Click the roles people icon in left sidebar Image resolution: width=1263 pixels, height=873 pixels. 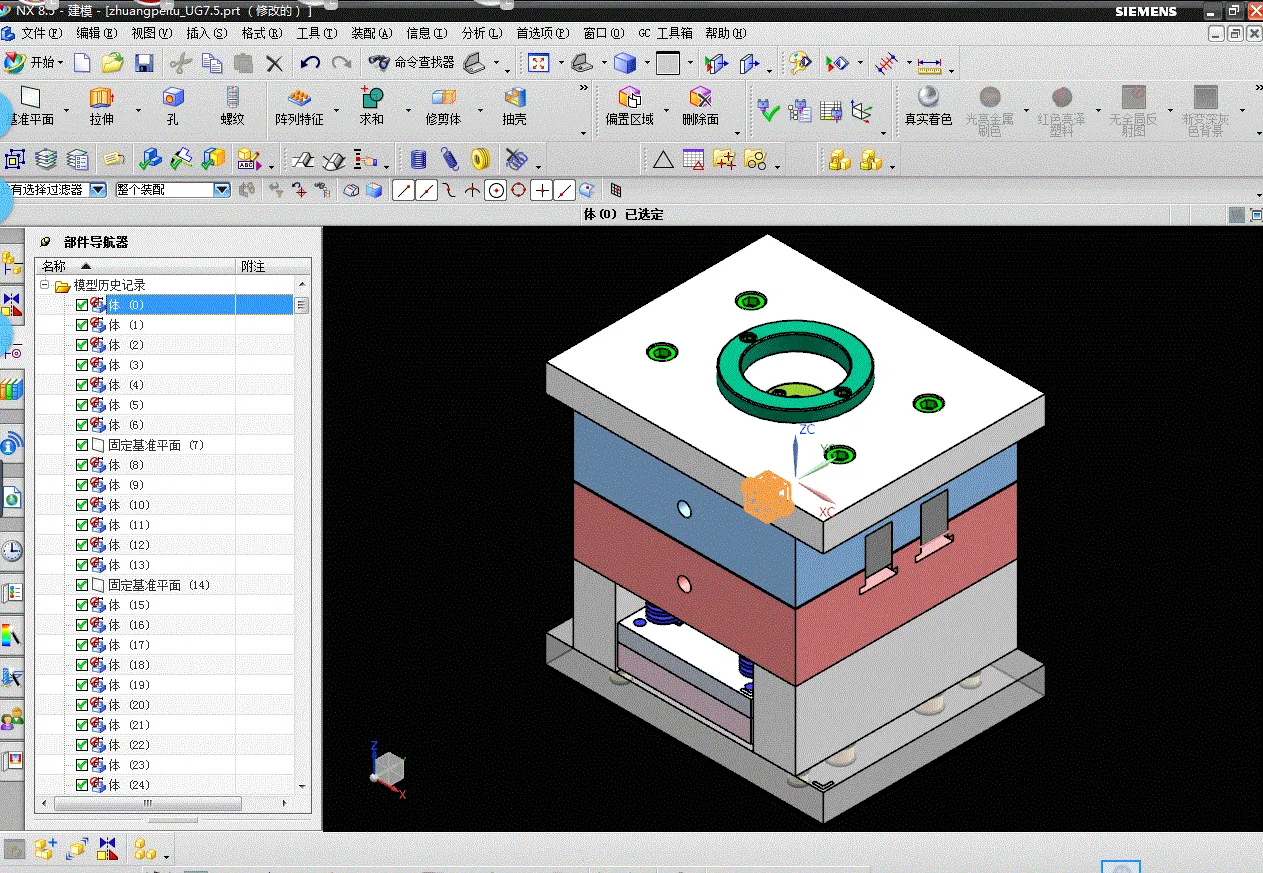[12, 718]
